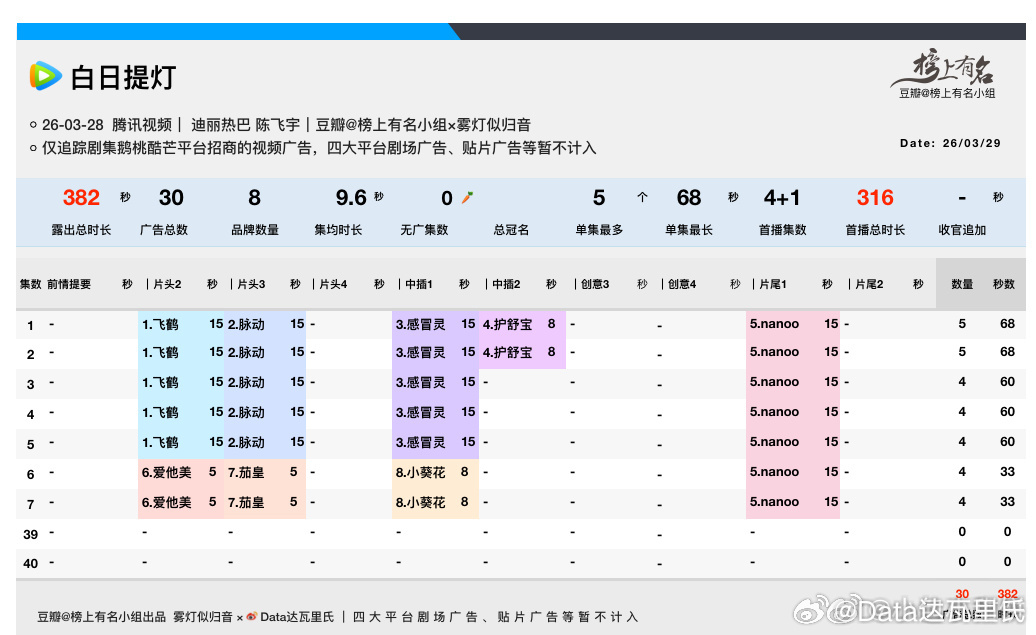Click the 片头4 column header
The height and width of the screenshot is (635, 1036).
point(333,284)
